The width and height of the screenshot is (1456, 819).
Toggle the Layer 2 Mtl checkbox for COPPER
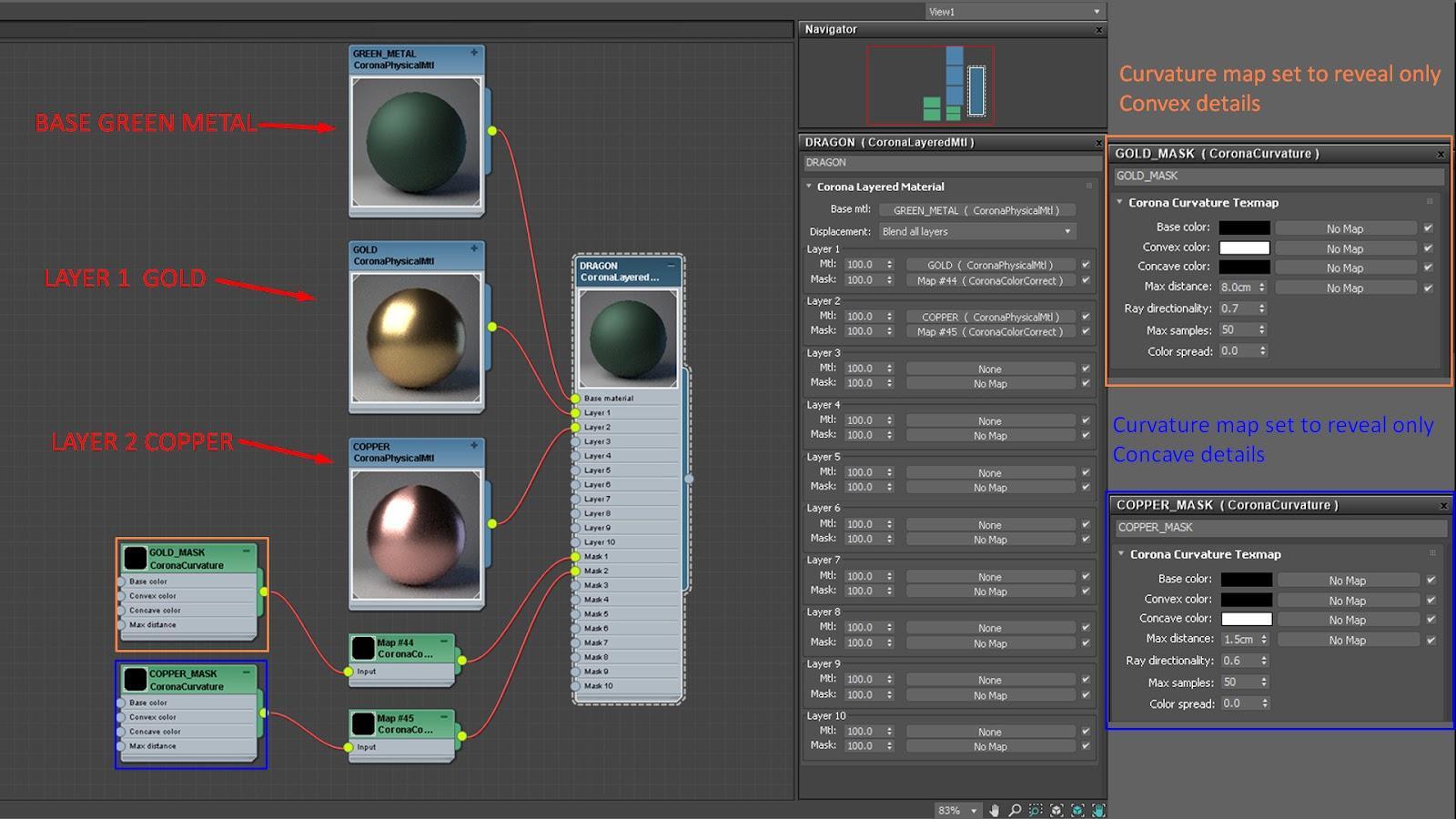(x=1086, y=317)
